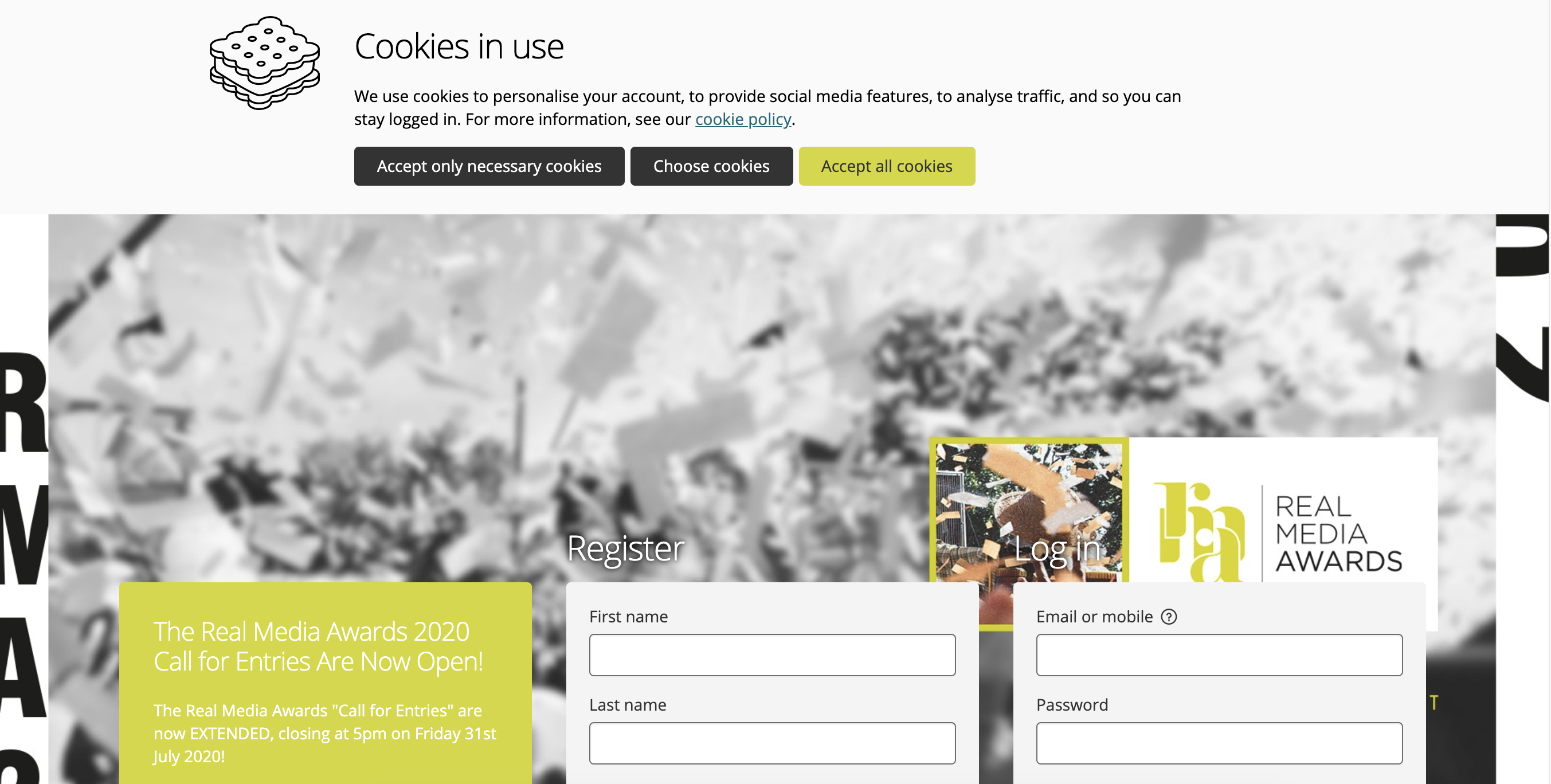The height and width of the screenshot is (784, 1551).
Task: Open the Choose cookies options
Action: pos(711,166)
